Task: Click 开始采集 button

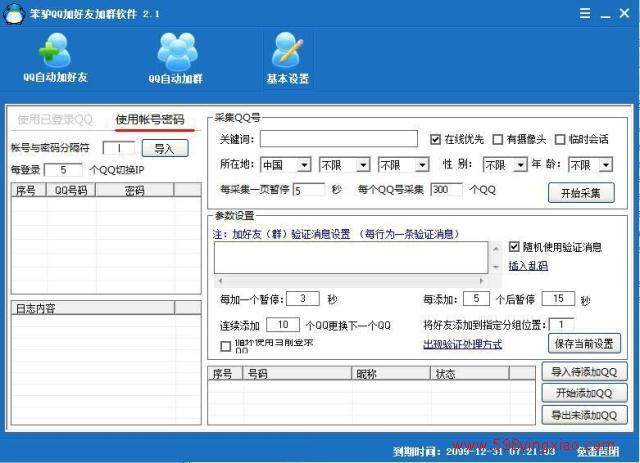Action: pyautogui.click(x=581, y=193)
